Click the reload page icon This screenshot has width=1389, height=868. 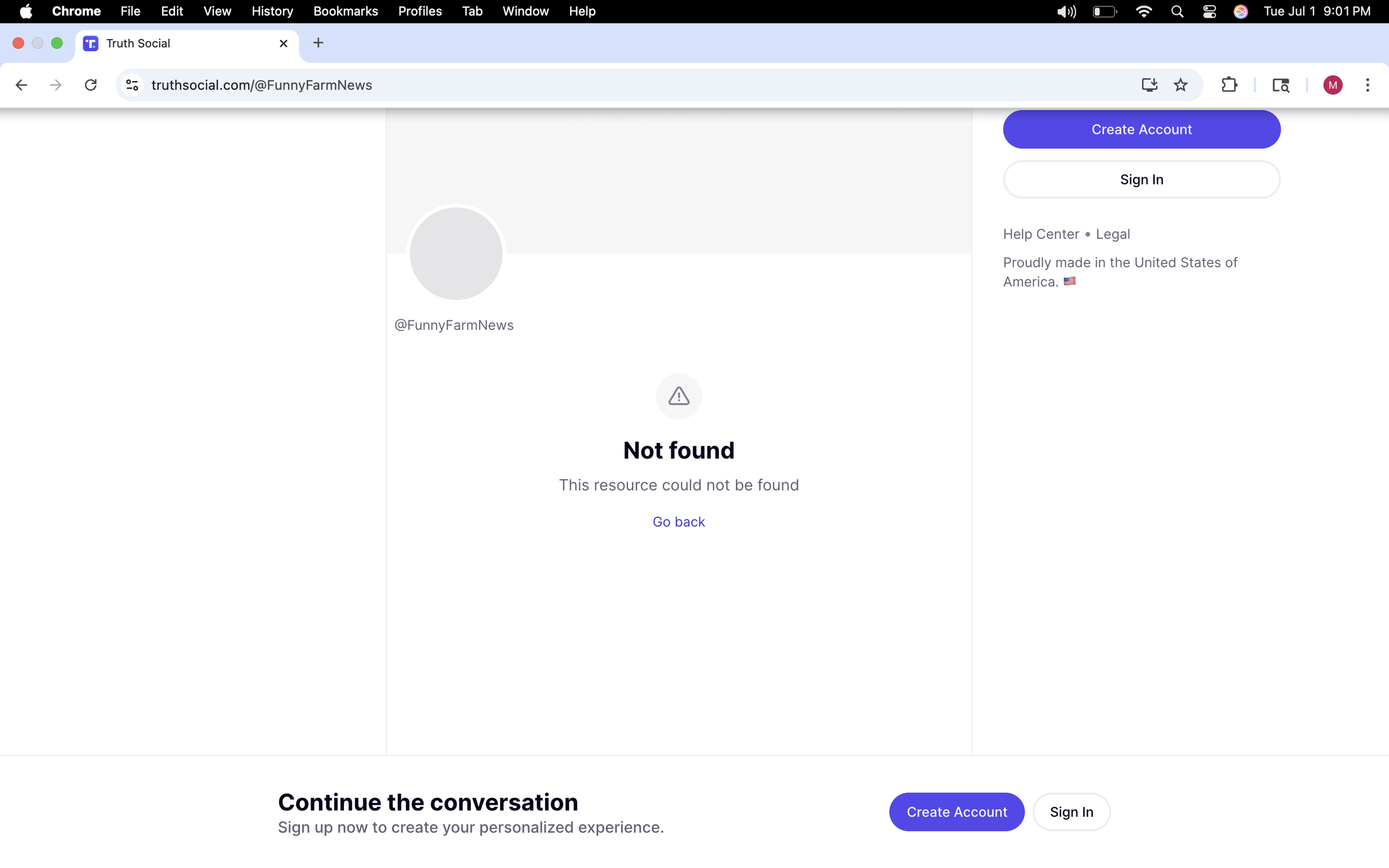point(91,85)
